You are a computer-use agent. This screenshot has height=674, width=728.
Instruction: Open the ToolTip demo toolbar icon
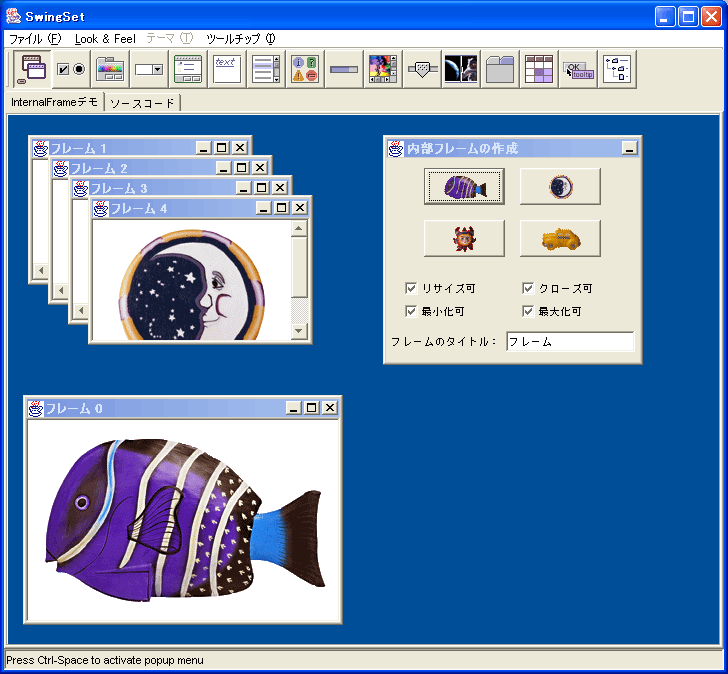click(x=578, y=69)
